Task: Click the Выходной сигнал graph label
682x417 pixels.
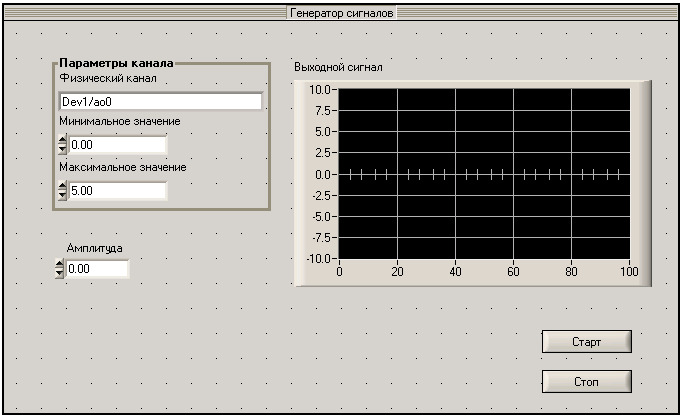Action: [x=338, y=67]
